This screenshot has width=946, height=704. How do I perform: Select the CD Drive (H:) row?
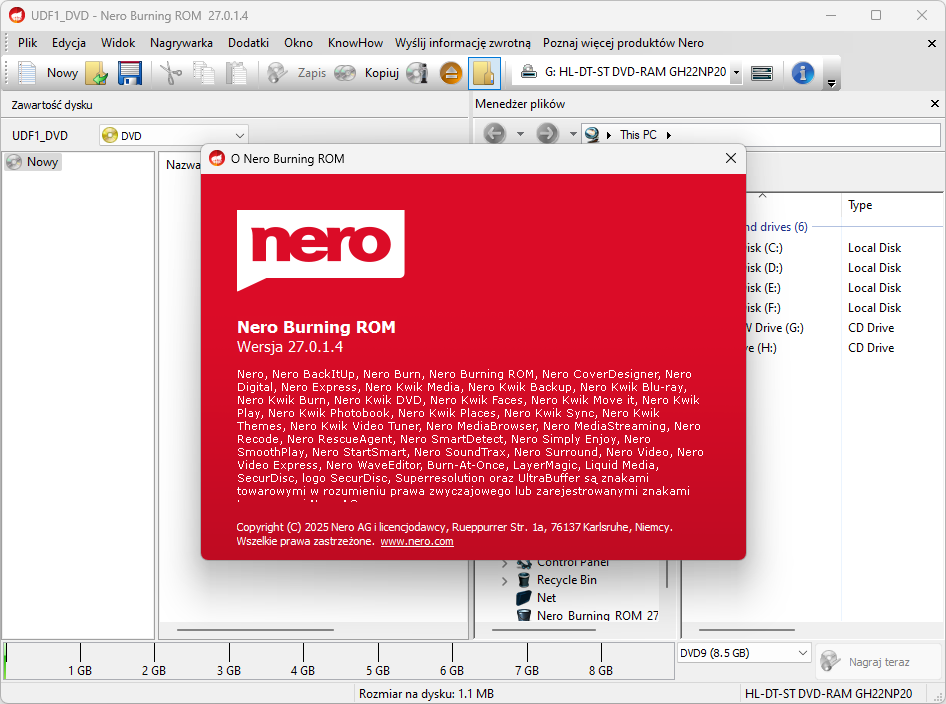(x=845, y=347)
